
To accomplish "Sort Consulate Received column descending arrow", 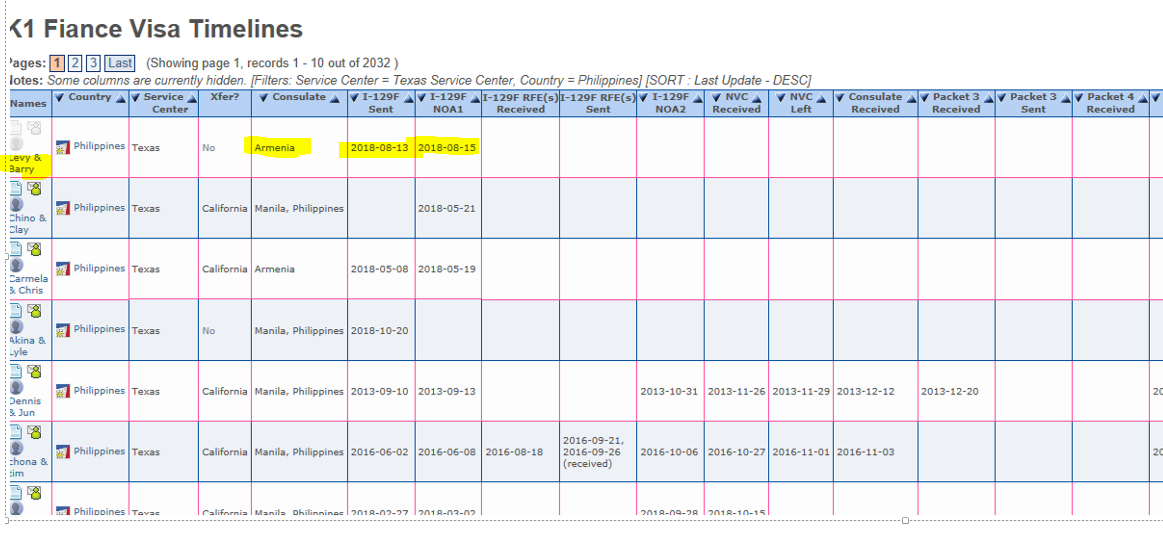I will (840, 97).
